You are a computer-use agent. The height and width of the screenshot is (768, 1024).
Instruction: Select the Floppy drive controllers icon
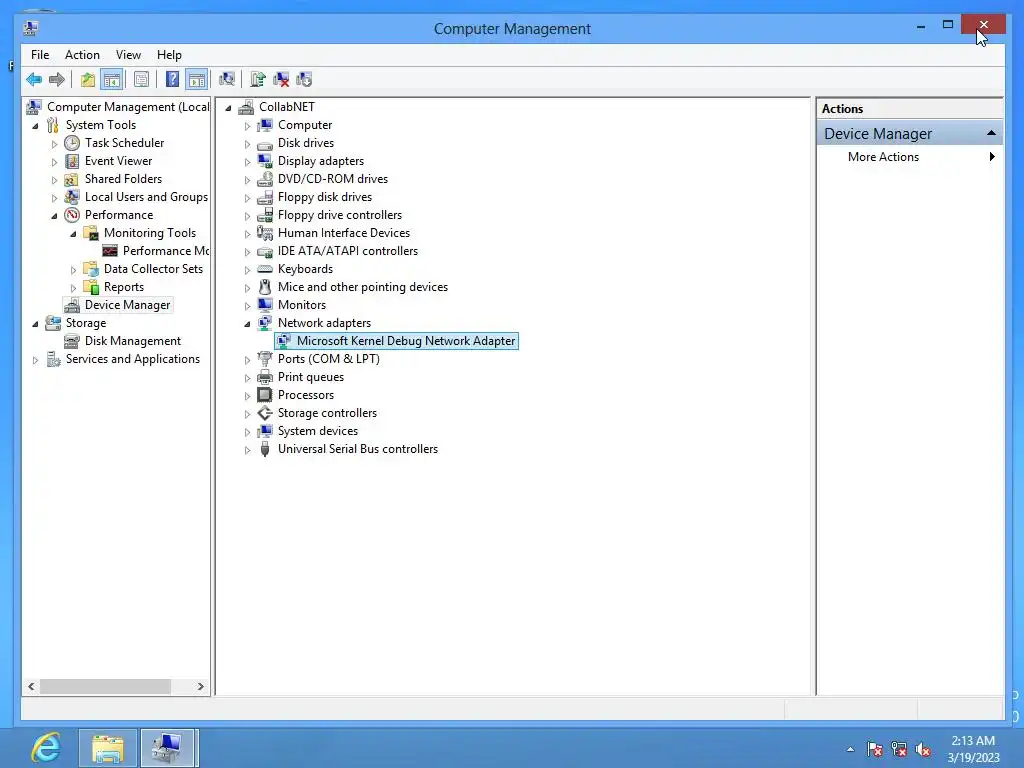264,215
